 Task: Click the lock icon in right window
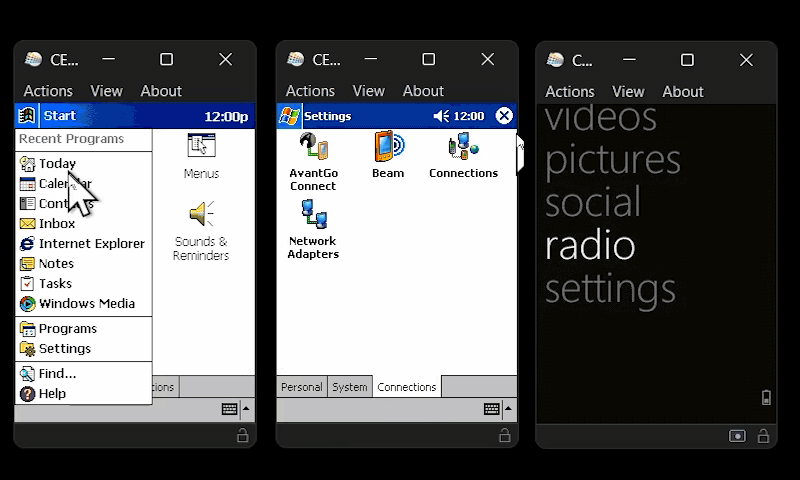pyautogui.click(x=763, y=436)
